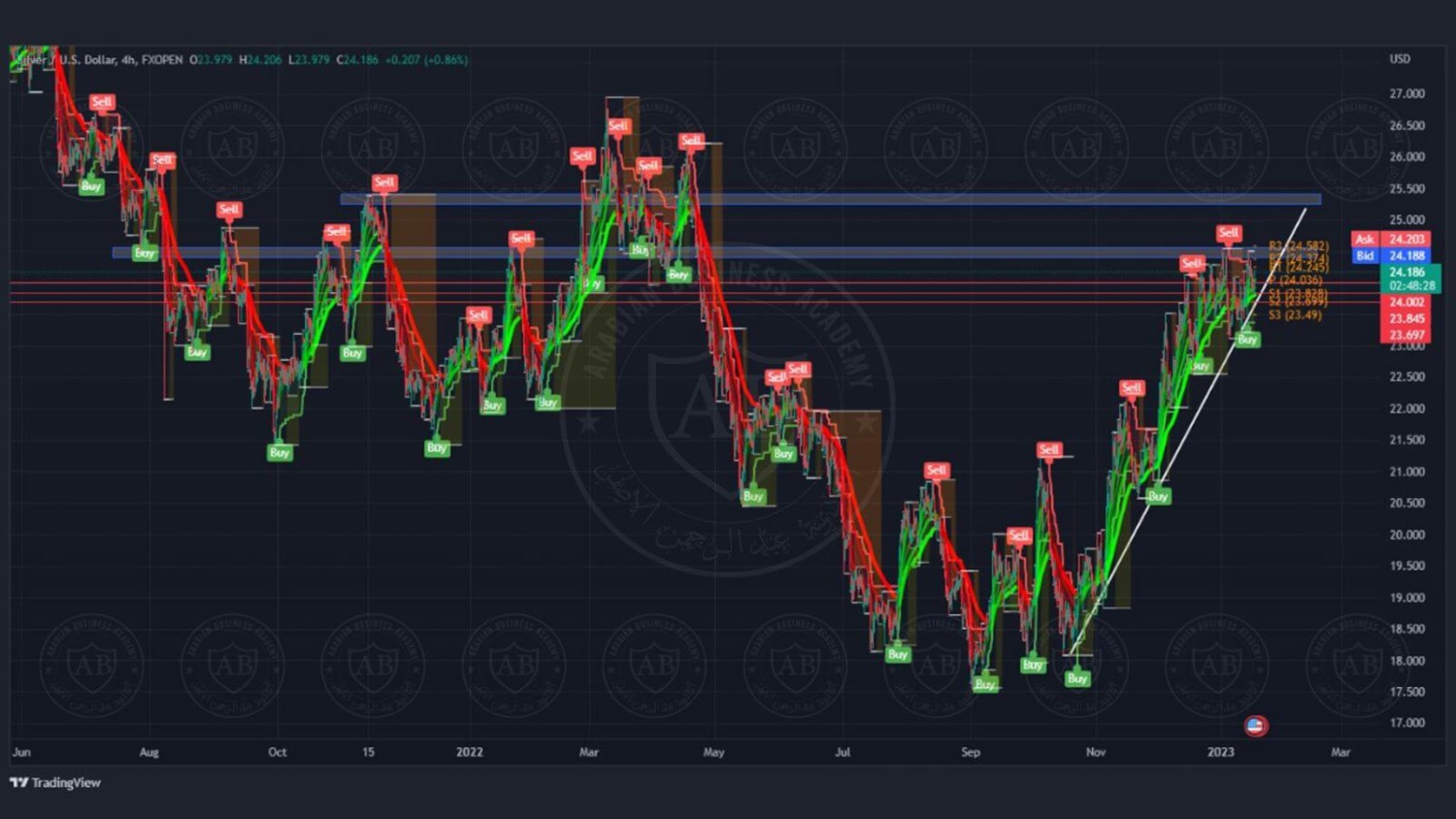Click 18.500 on the price axis
This screenshot has height=819, width=1456.
[1406, 630]
